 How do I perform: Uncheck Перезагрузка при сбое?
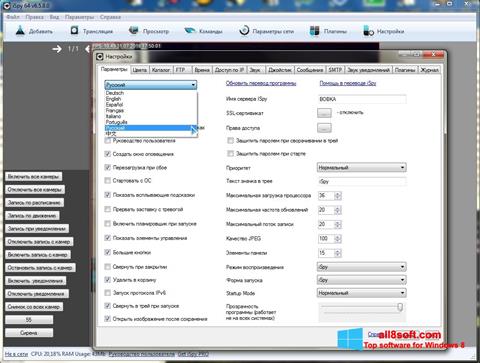(107, 167)
